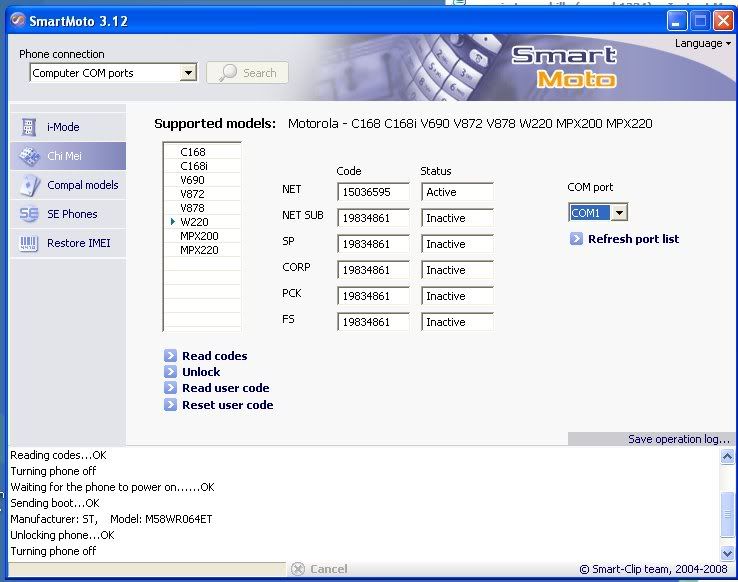Click the arrow icon beside Refresh port list

tap(576, 239)
